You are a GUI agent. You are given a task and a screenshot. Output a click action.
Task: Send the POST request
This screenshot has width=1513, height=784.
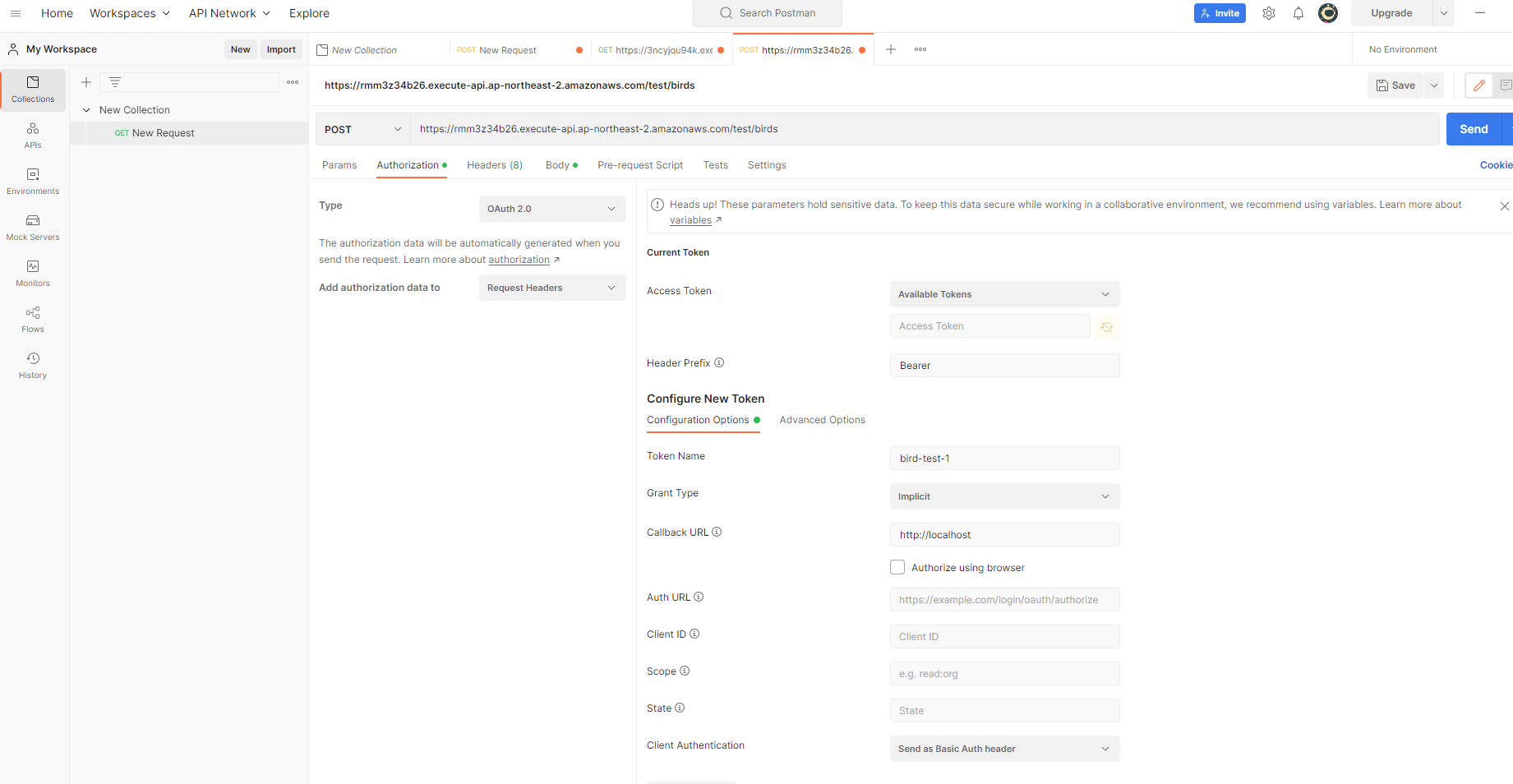pos(1474,129)
